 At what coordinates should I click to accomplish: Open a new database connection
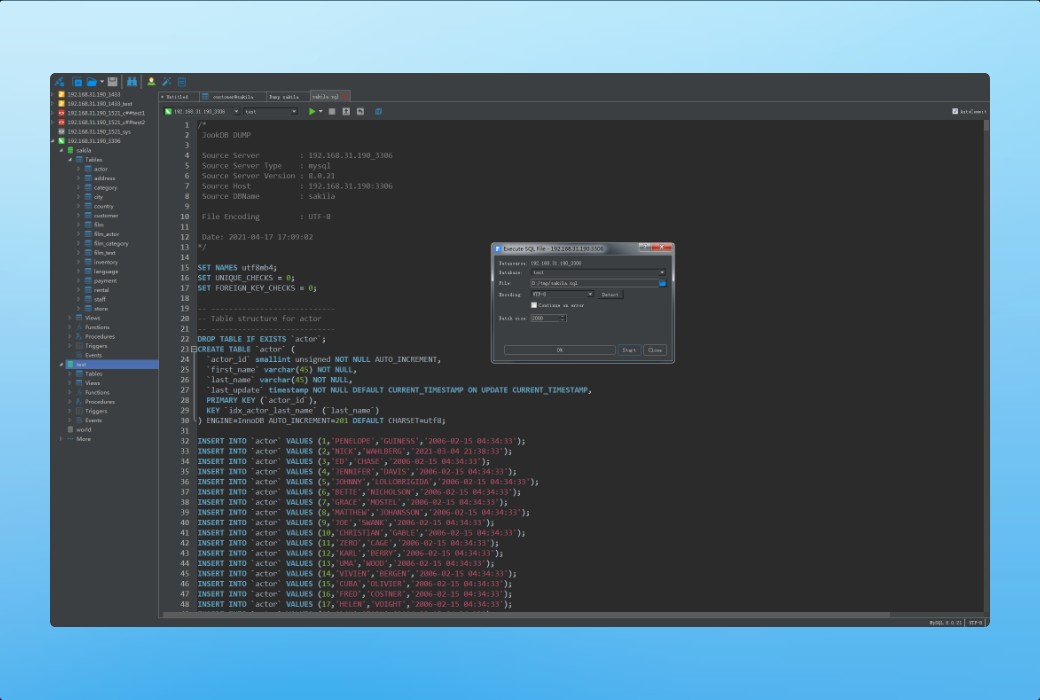coord(59,81)
